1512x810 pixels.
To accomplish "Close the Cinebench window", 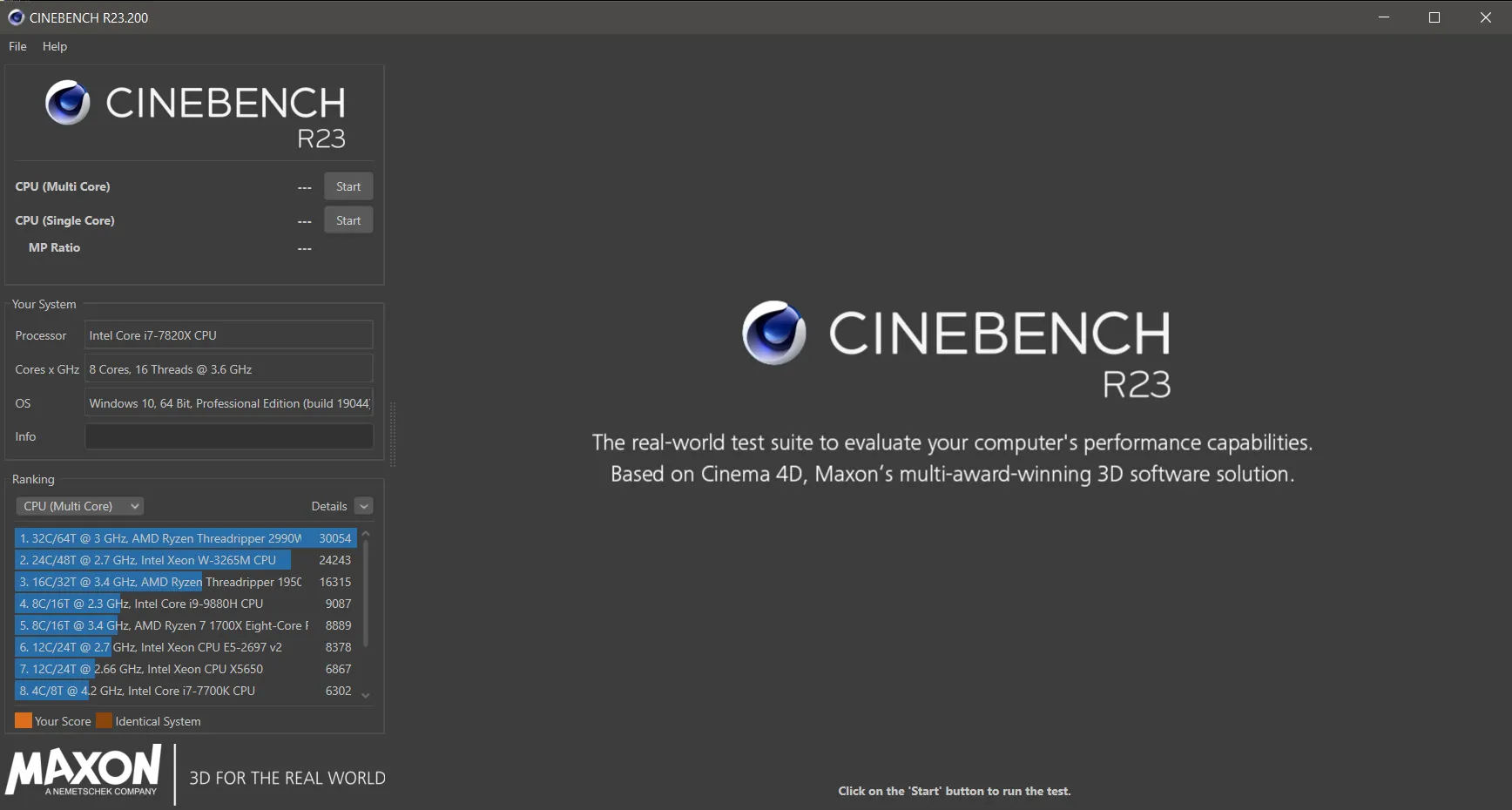I will click(x=1486, y=17).
